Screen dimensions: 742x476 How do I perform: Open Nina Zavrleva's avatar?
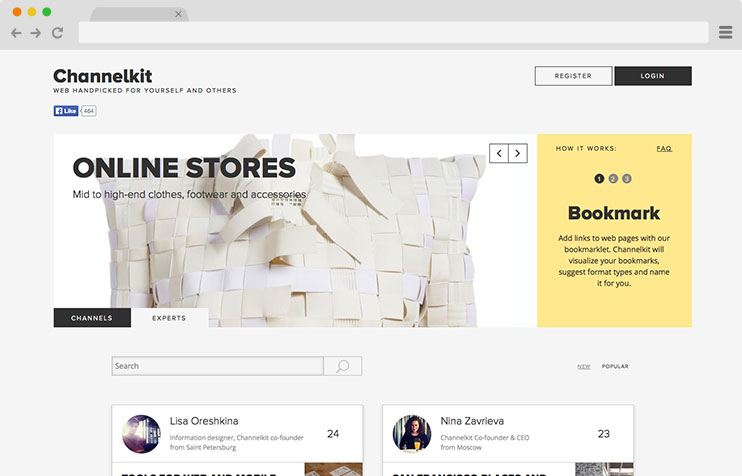point(412,434)
